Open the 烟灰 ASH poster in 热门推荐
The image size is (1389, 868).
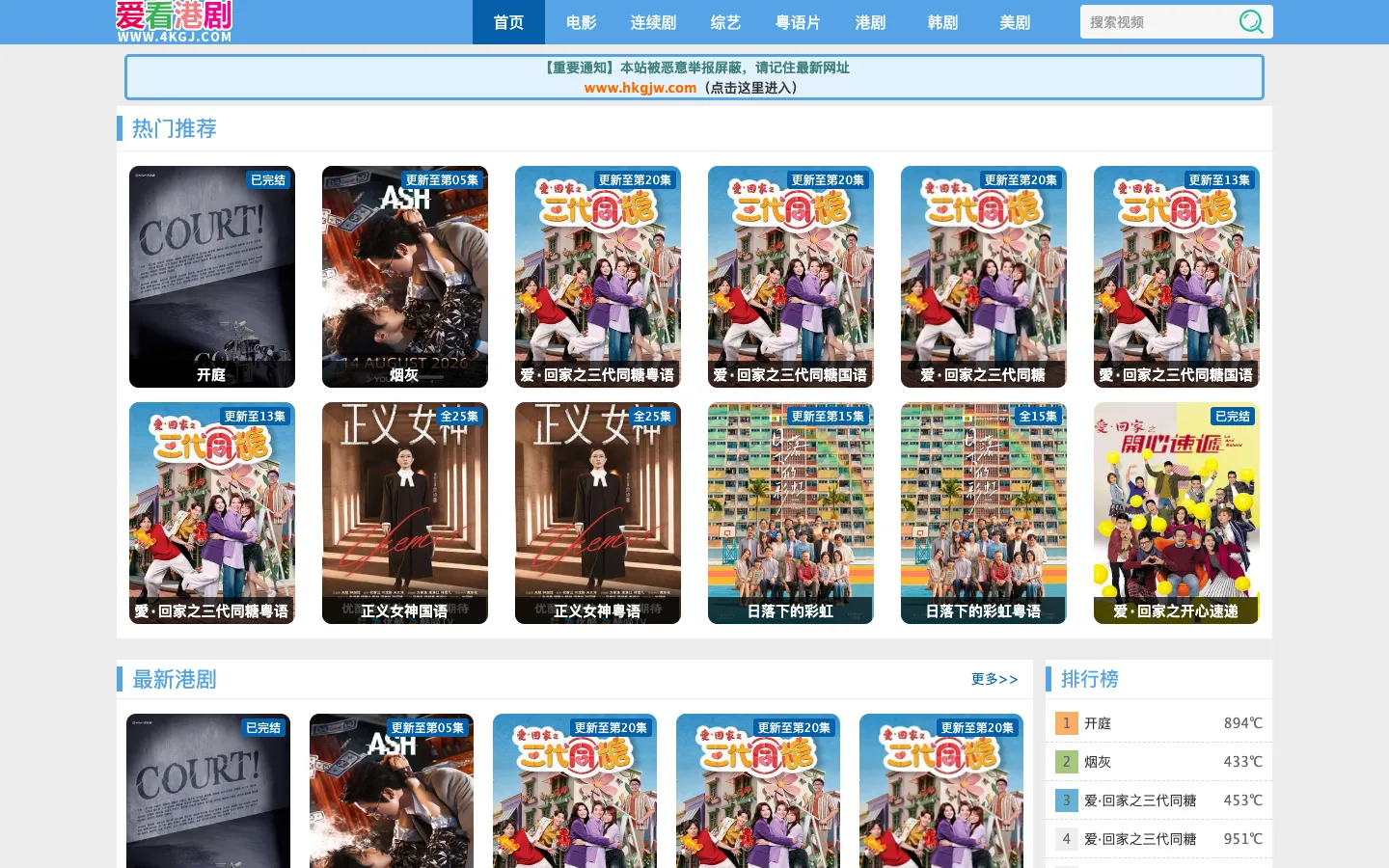click(405, 277)
